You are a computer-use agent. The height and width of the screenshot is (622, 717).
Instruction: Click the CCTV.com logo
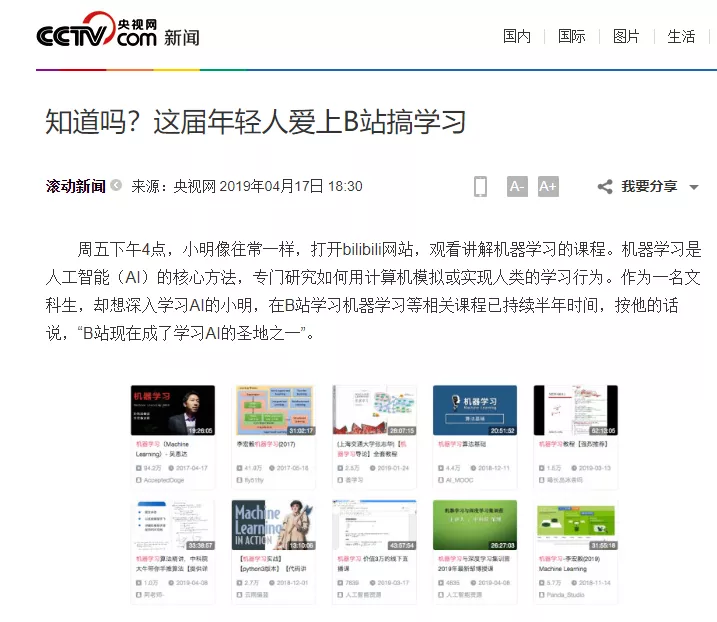[x=96, y=30]
